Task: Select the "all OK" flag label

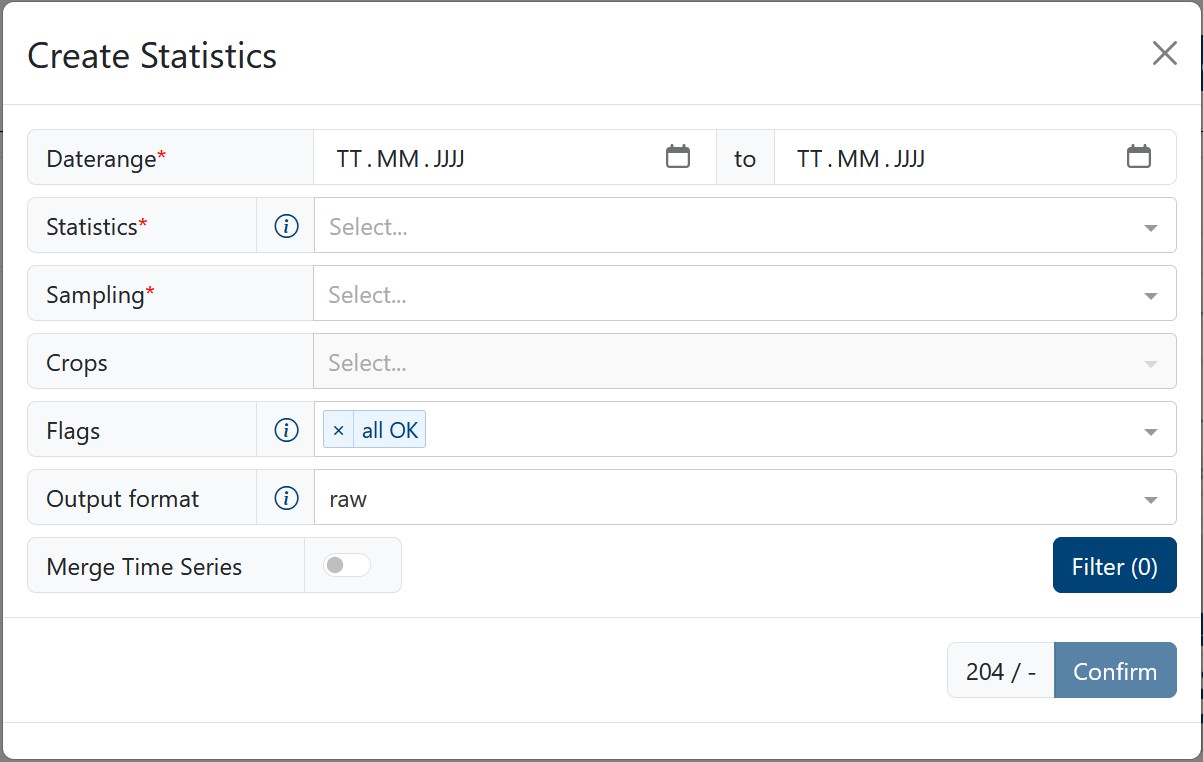Action: (390, 429)
